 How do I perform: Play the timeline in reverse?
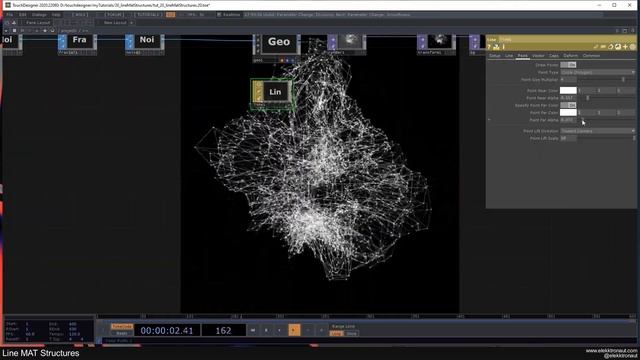pos(280,330)
